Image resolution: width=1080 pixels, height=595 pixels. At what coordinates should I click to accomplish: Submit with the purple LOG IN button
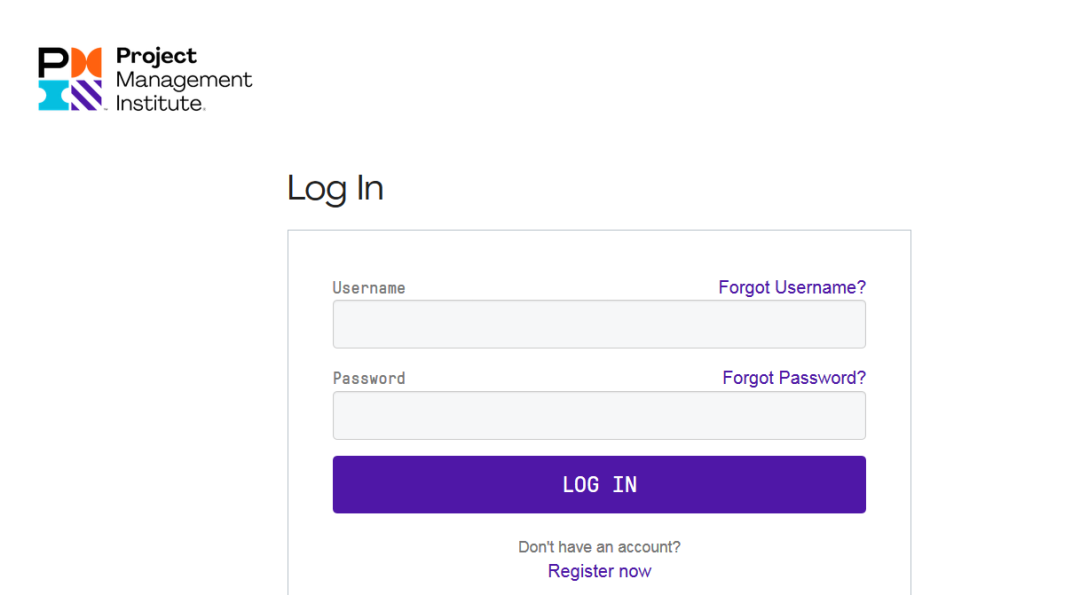(x=599, y=485)
